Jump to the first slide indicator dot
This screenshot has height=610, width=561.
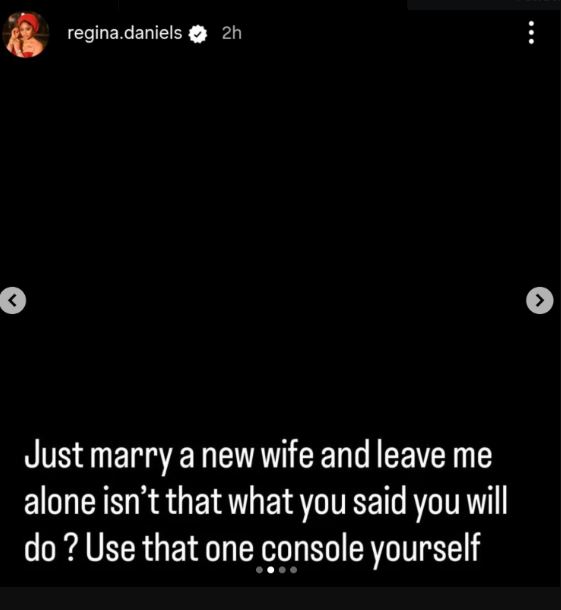tap(259, 570)
